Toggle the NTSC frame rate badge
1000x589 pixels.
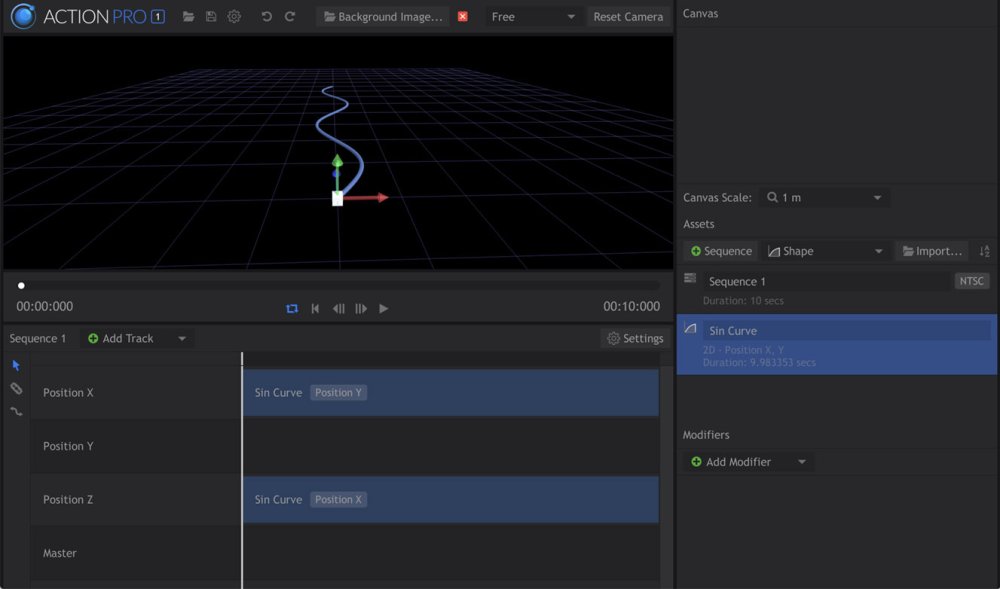coord(971,282)
